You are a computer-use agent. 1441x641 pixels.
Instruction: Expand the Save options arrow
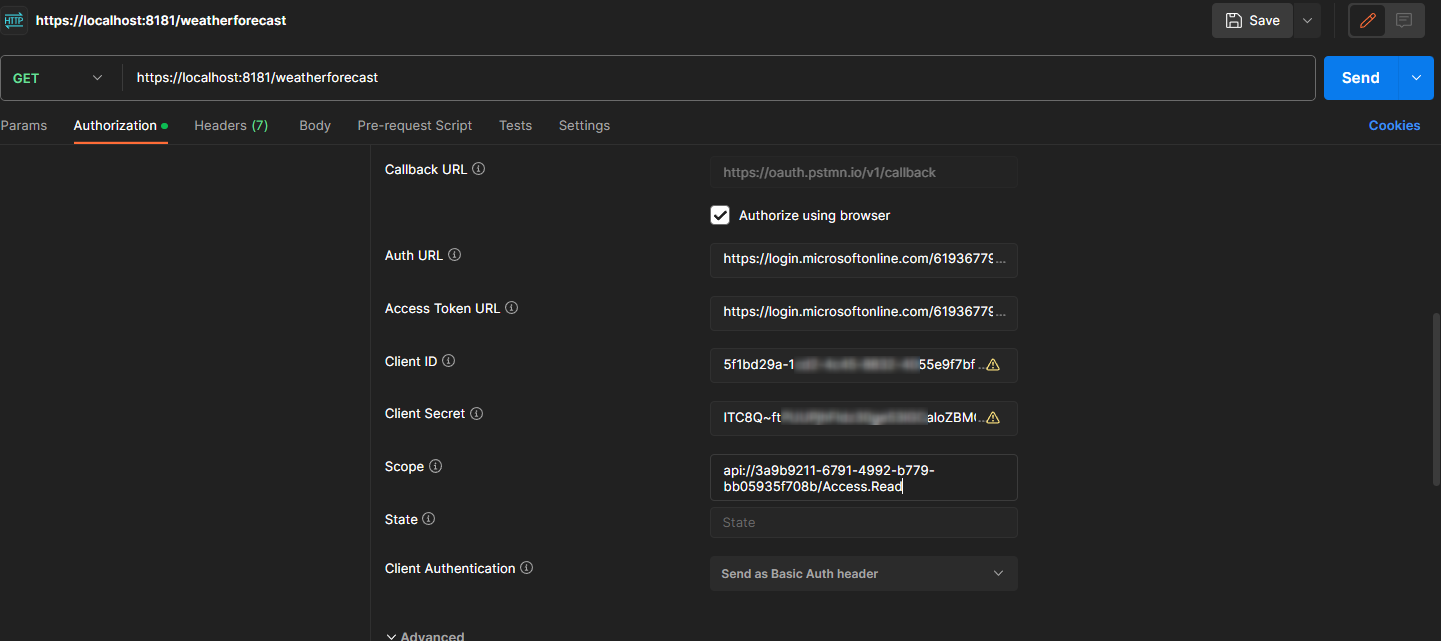click(x=1306, y=21)
